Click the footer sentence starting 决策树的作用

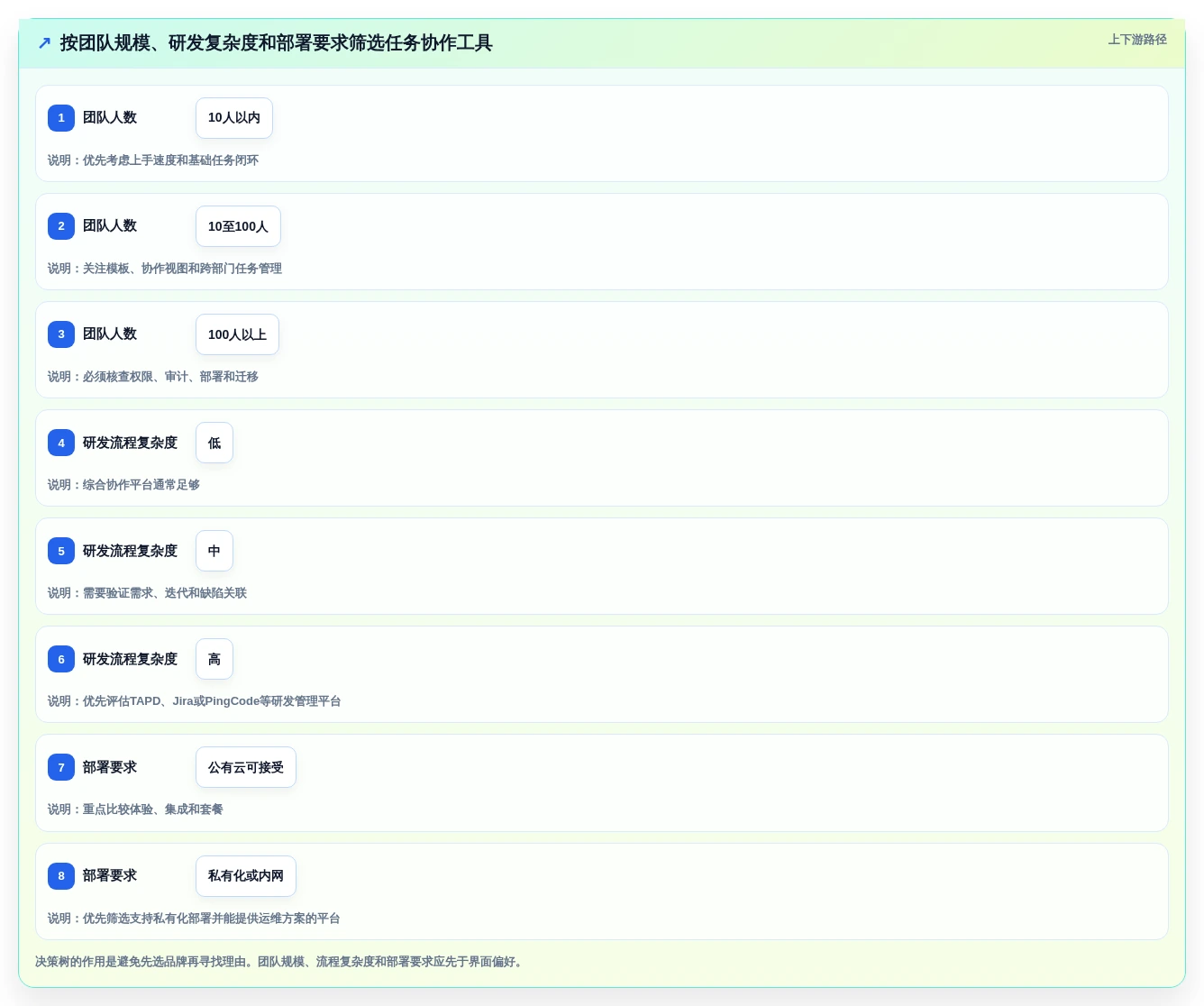coord(280,962)
